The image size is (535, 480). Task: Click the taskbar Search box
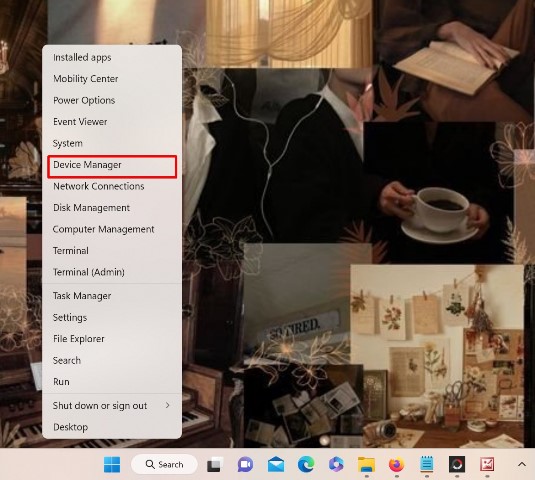click(164, 464)
